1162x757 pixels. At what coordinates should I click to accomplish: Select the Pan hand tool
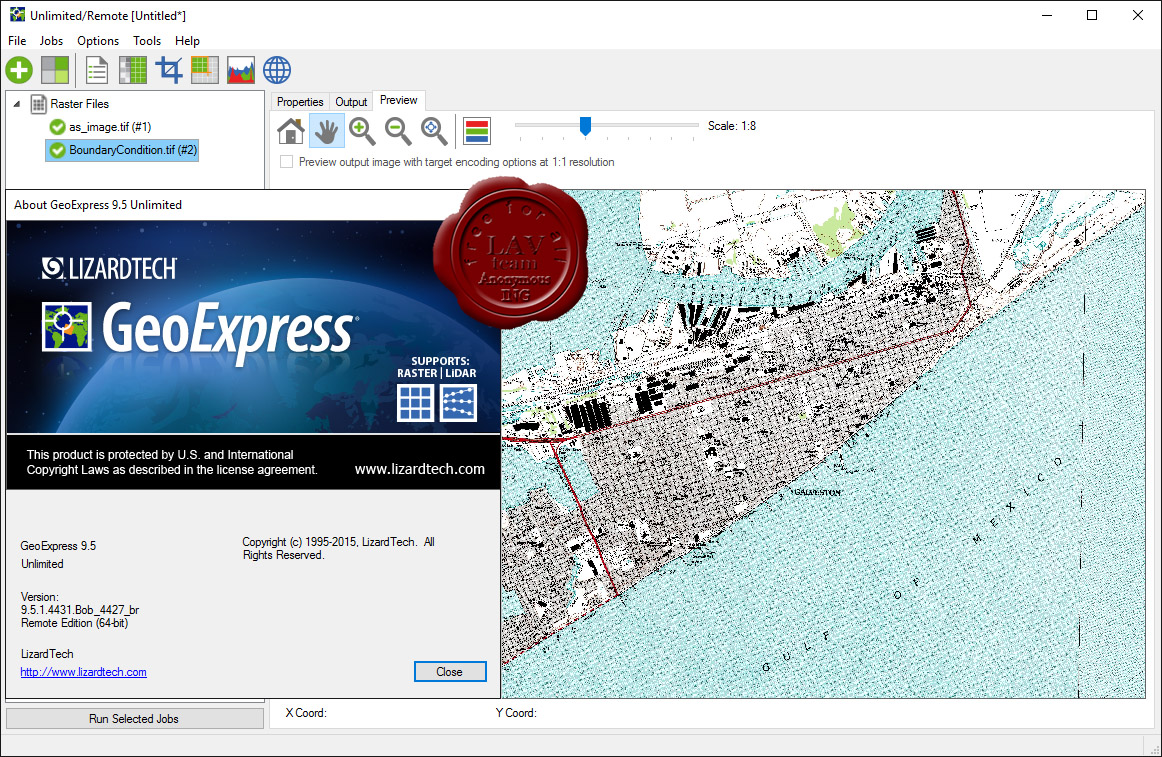[327, 131]
